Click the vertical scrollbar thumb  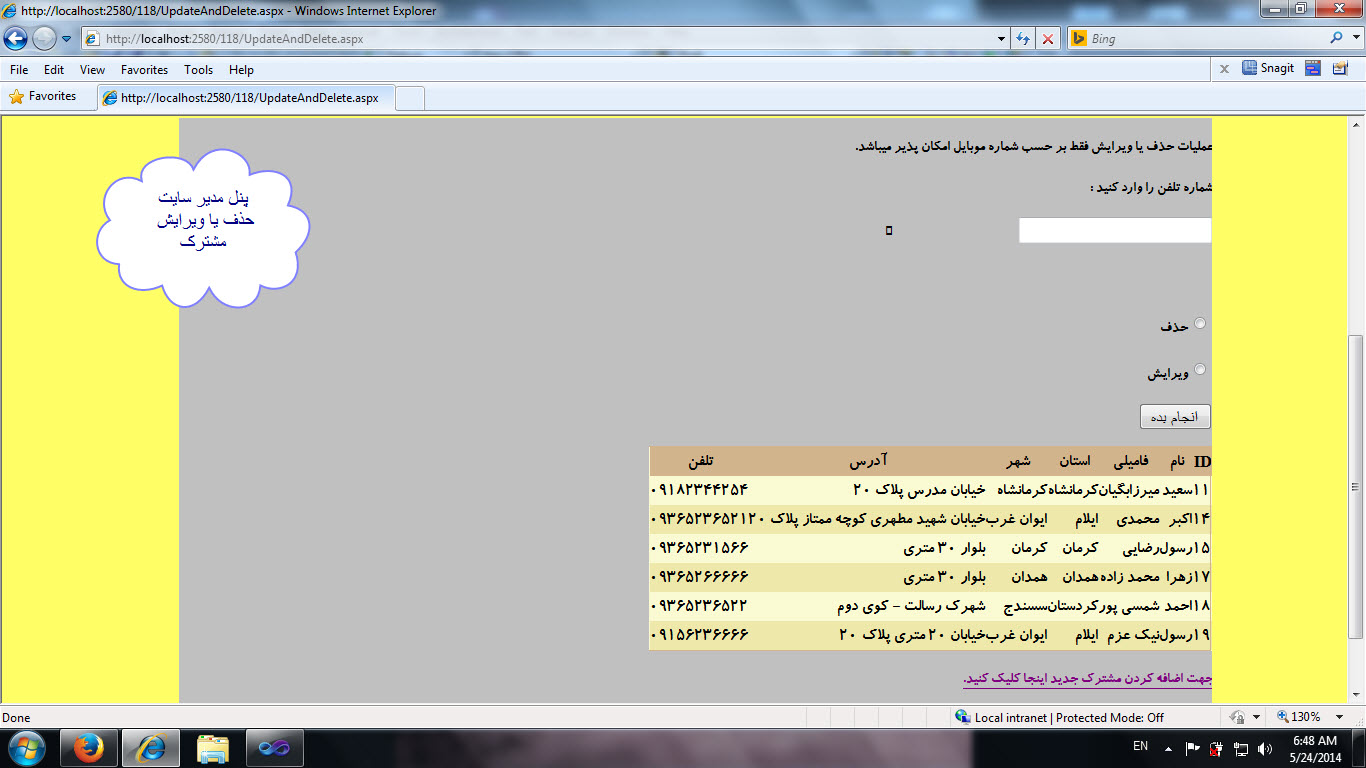(x=1356, y=486)
